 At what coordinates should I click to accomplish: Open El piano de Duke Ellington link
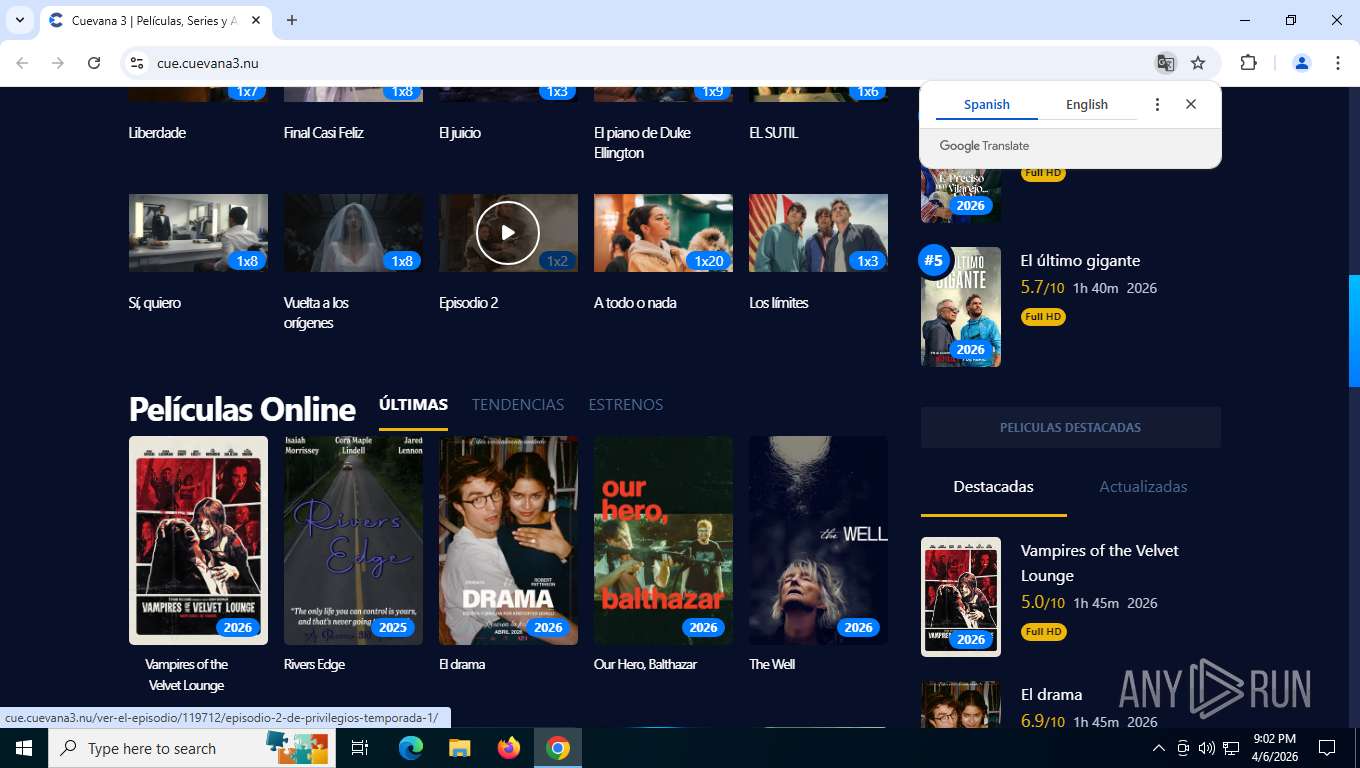pyautogui.click(x=642, y=142)
